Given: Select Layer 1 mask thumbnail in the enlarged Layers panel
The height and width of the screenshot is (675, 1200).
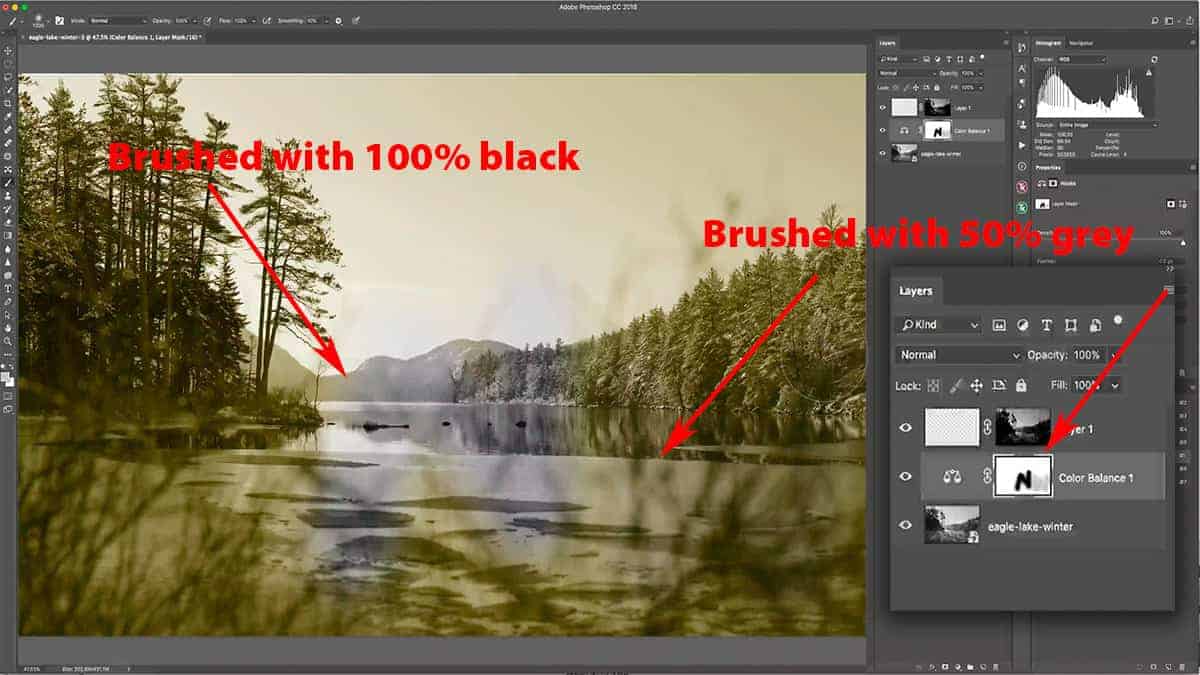Looking at the screenshot, I should click(1024, 427).
